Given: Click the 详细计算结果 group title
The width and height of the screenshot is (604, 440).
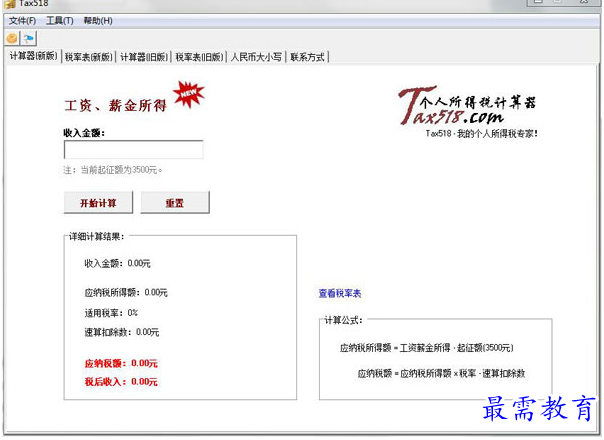Looking at the screenshot, I should click(x=97, y=237).
